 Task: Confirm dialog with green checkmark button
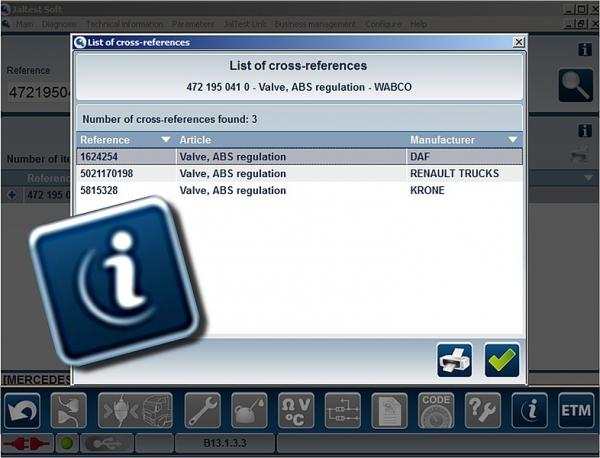pyautogui.click(x=502, y=360)
